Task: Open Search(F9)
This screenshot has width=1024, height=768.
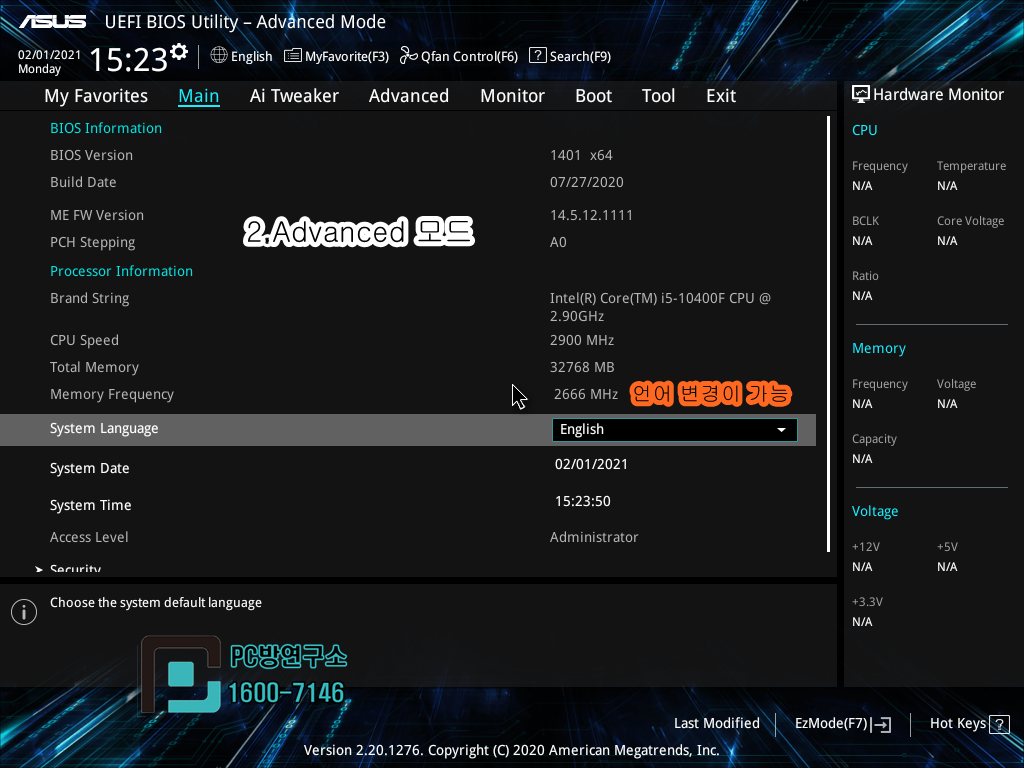Action: (570, 56)
